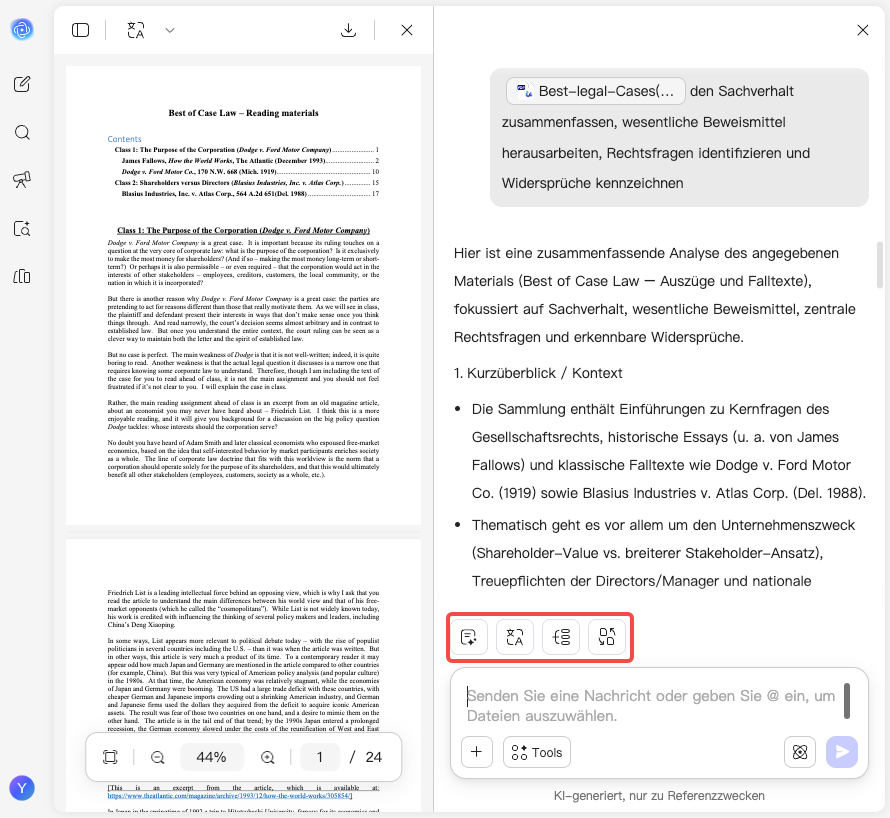The width and height of the screenshot is (890, 818).
Task: Click the convert quick action icon
Action: [607, 637]
